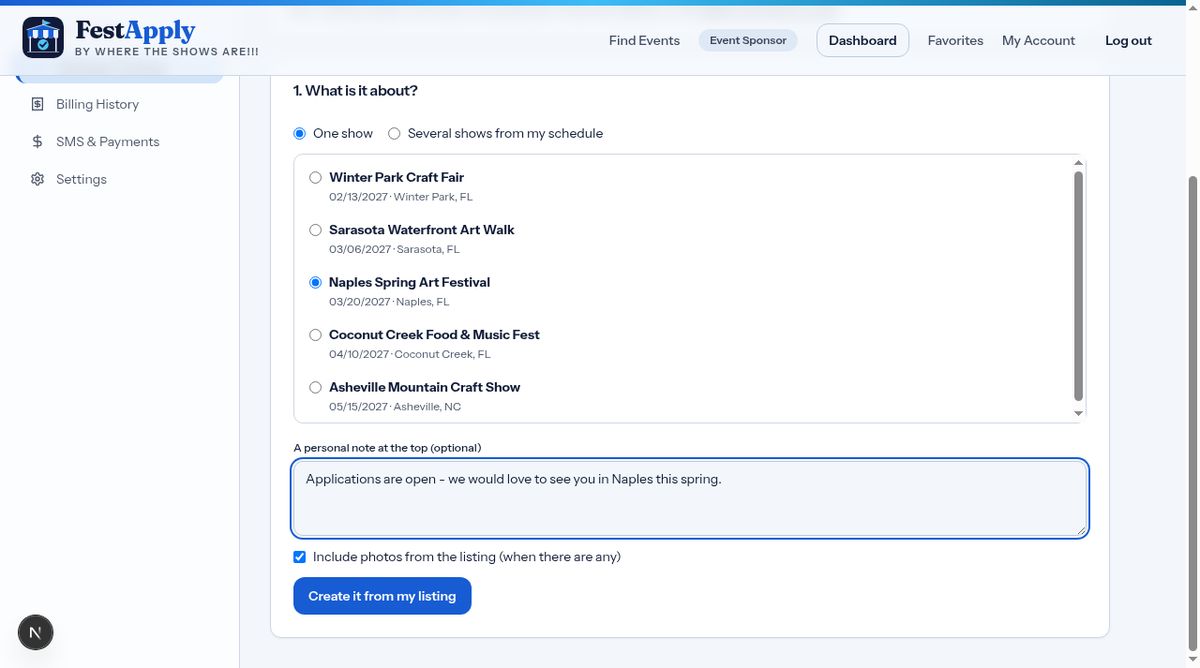
Task: Toggle Include photos from the listing checkbox
Action: (x=300, y=557)
